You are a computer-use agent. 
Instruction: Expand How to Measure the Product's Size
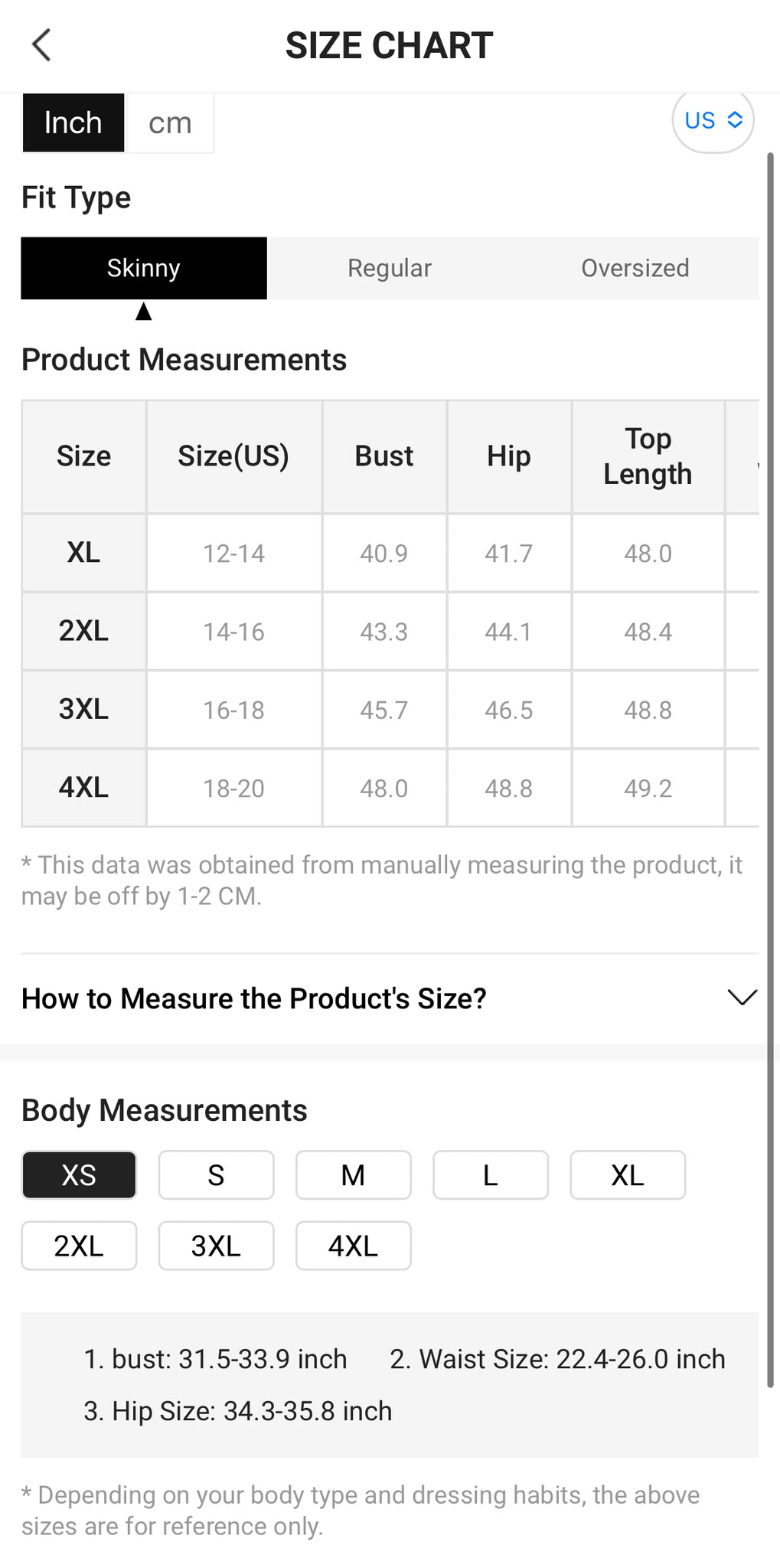coord(390,998)
